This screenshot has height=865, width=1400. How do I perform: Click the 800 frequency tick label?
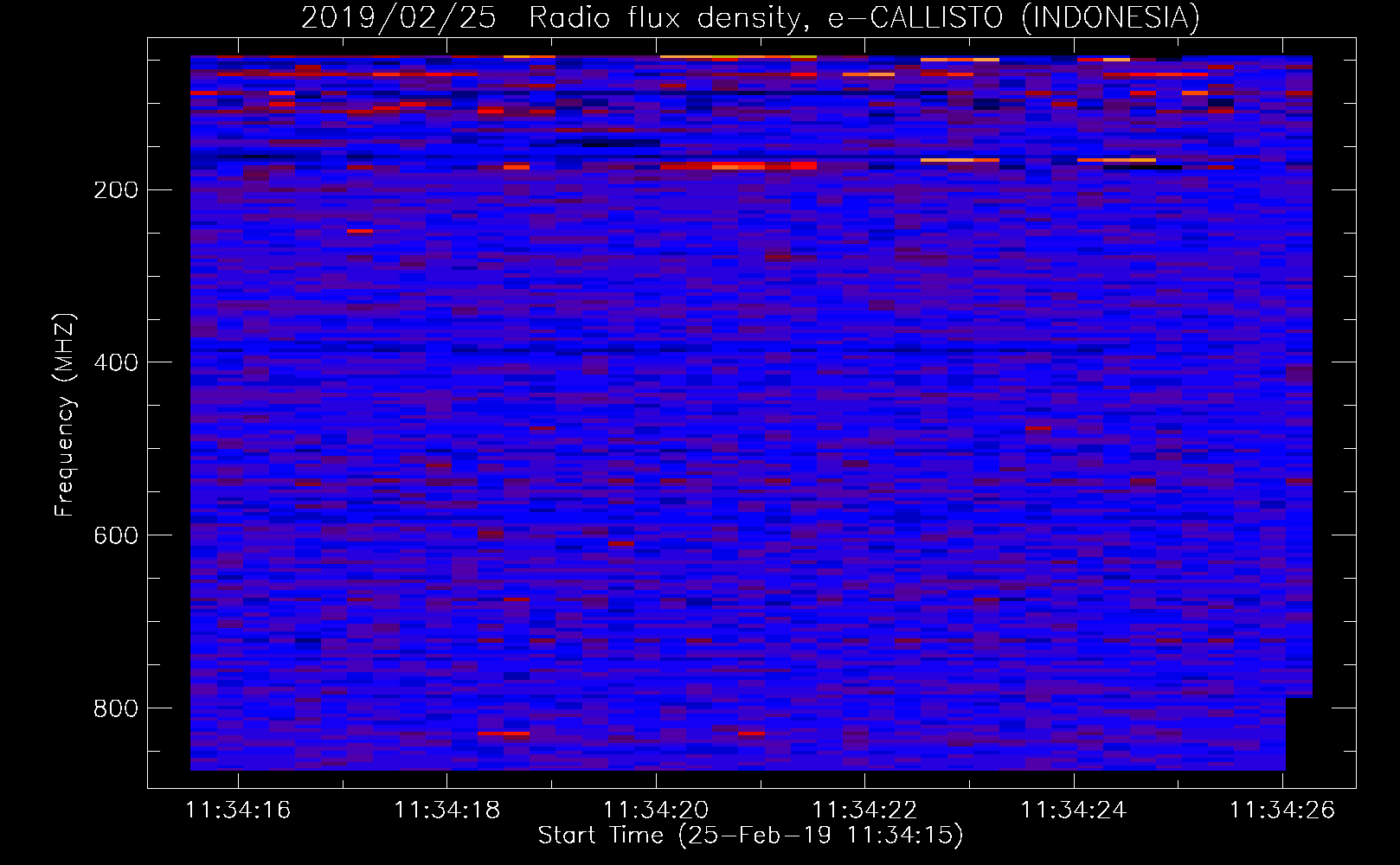click(x=116, y=708)
